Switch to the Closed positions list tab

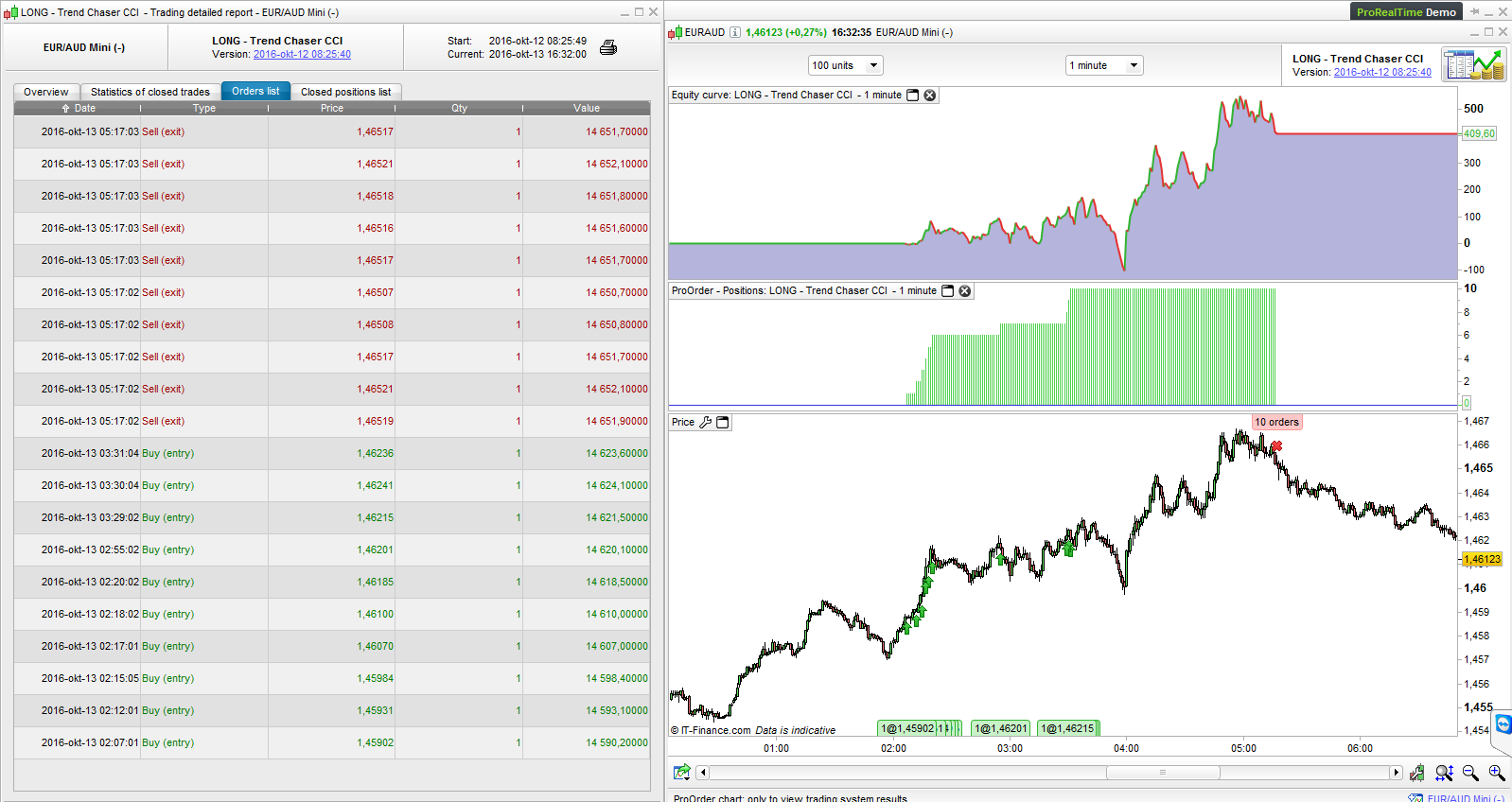click(345, 92)
